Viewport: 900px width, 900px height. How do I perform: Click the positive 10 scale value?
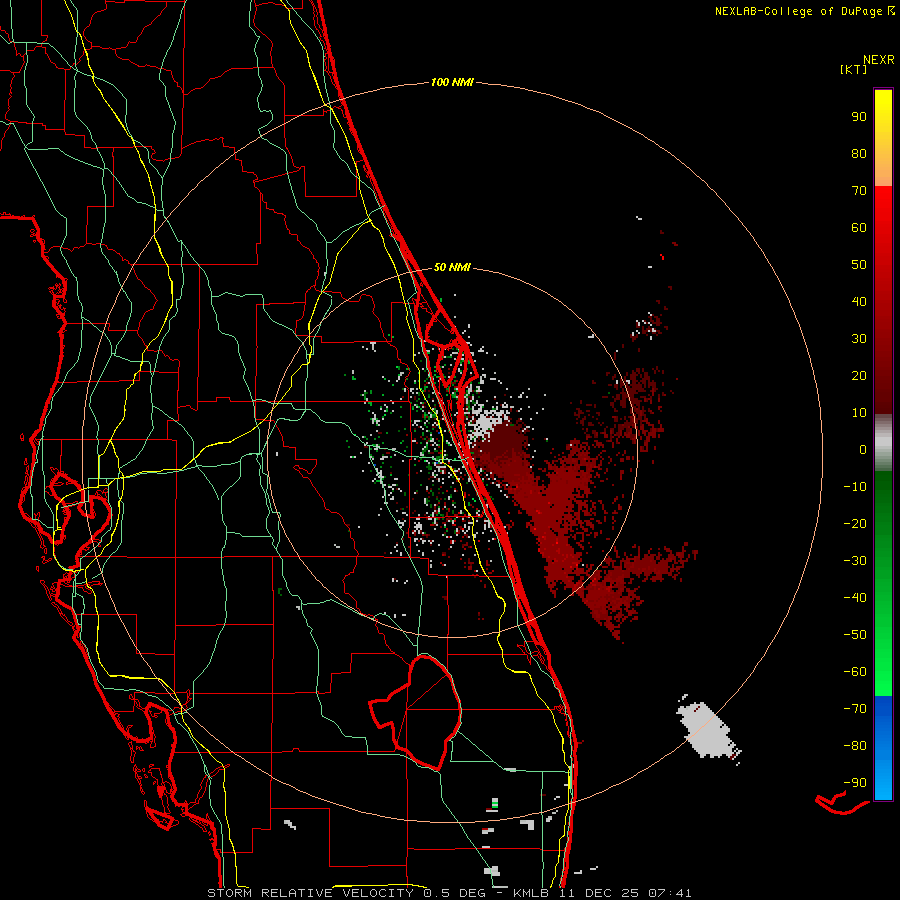click(x=859, y=413)
